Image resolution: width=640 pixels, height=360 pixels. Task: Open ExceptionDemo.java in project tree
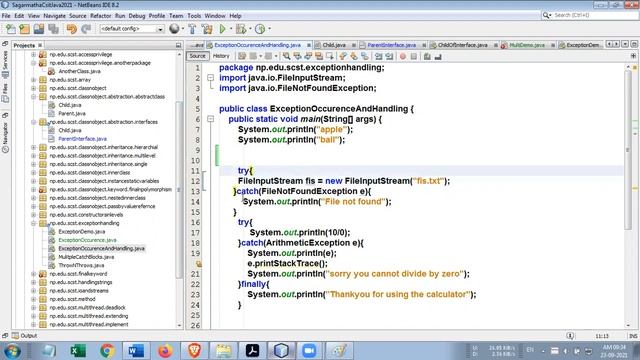point(82,231)
